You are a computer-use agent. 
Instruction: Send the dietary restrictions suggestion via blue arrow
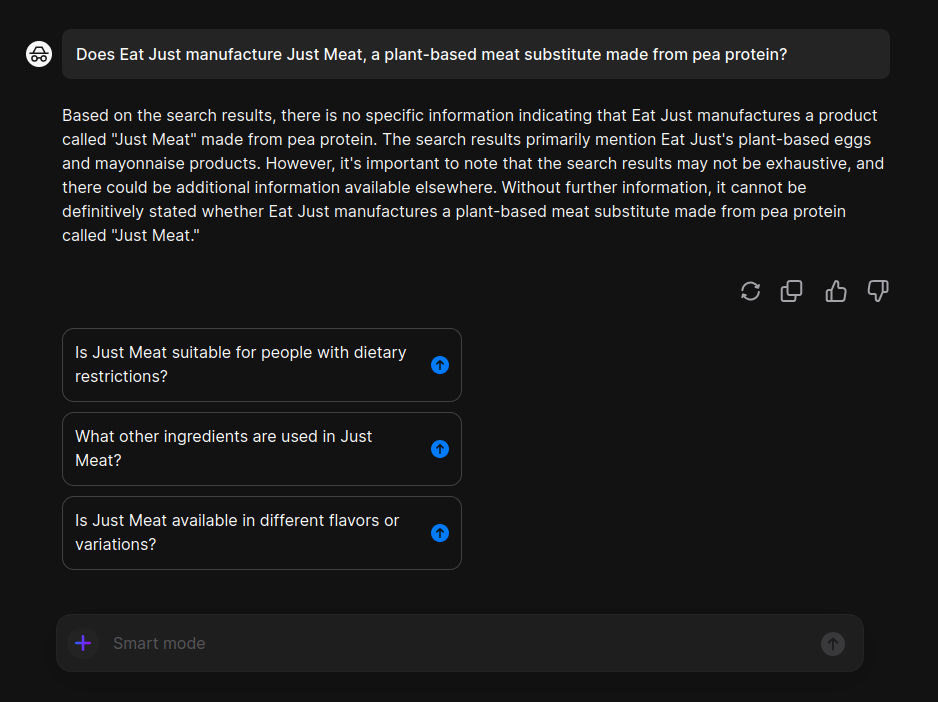(x=440, y=365)
